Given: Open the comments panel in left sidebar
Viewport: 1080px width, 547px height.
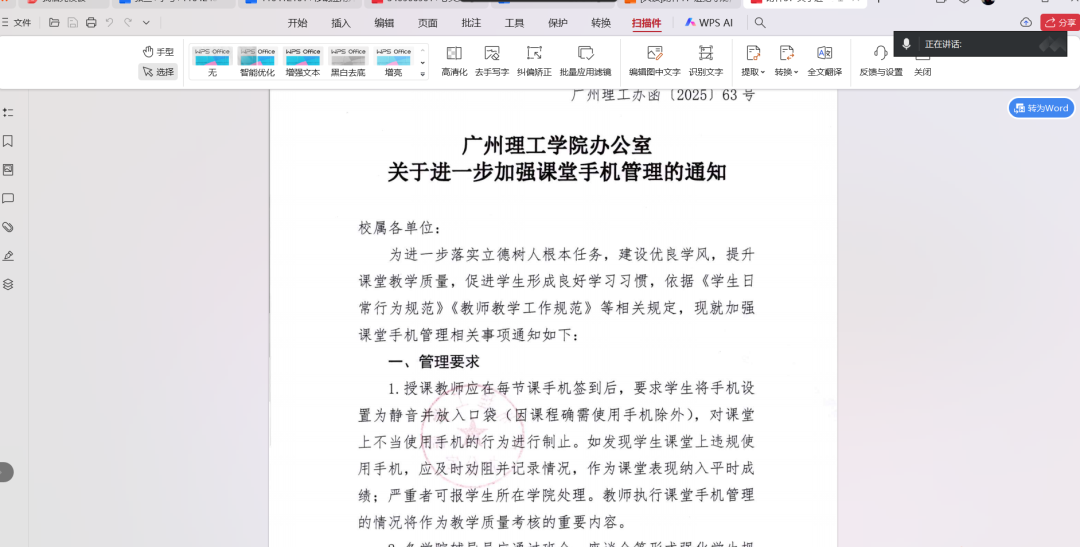Looking at the screenshot, I should pos(8,198).
